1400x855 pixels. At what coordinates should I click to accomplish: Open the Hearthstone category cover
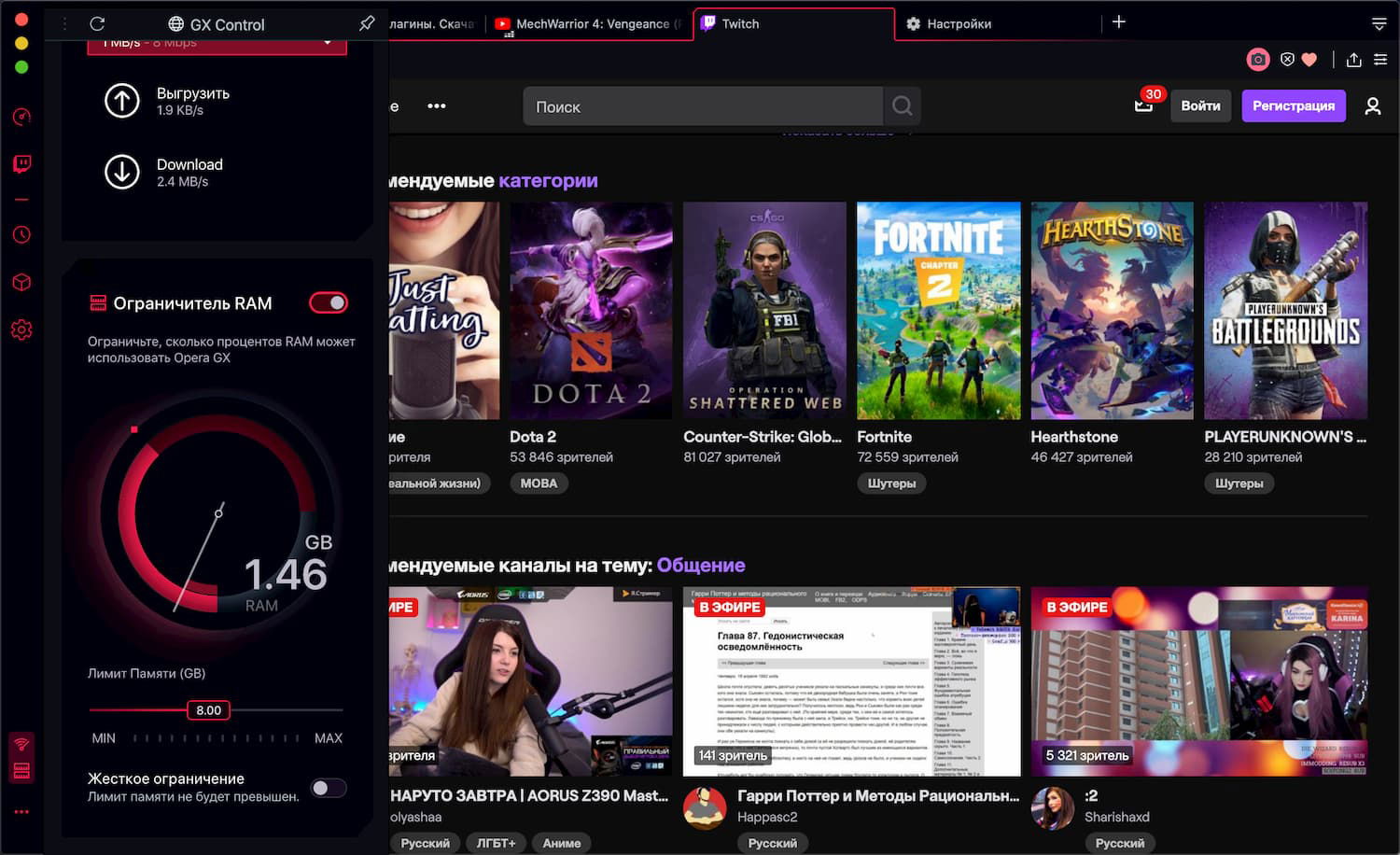[x=1112, y=311]
